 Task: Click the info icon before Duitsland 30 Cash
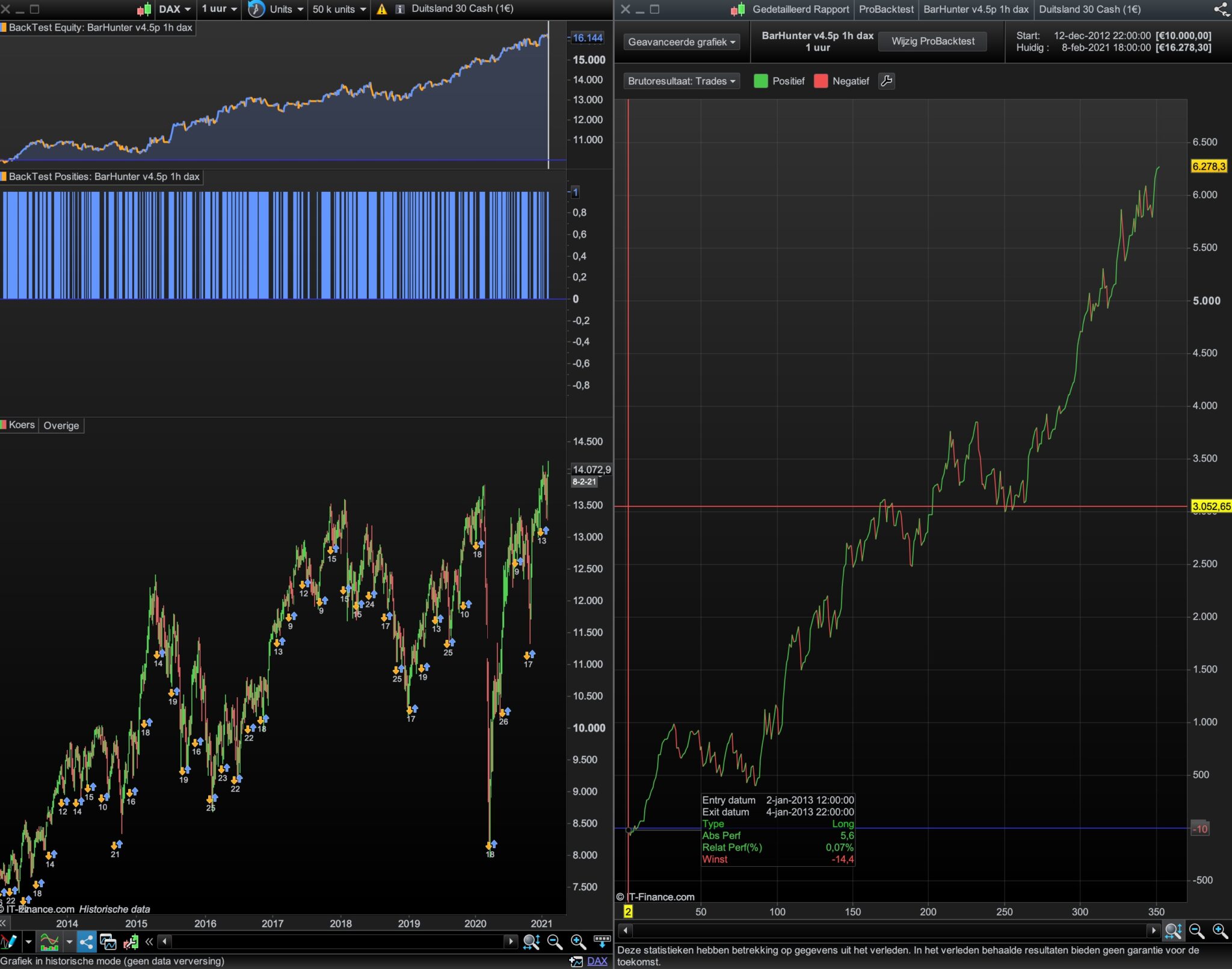pos(399,9)
